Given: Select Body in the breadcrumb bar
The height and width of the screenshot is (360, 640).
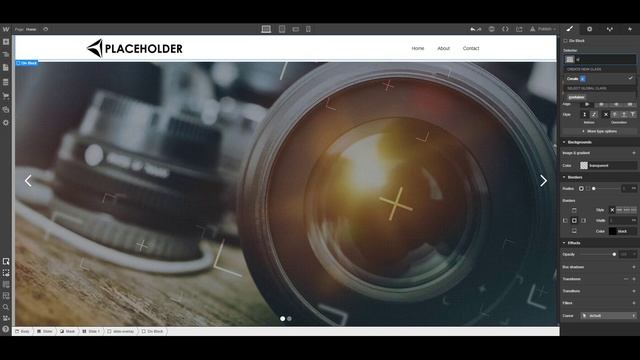Looking at the screenshot, I should coord(23,331).
